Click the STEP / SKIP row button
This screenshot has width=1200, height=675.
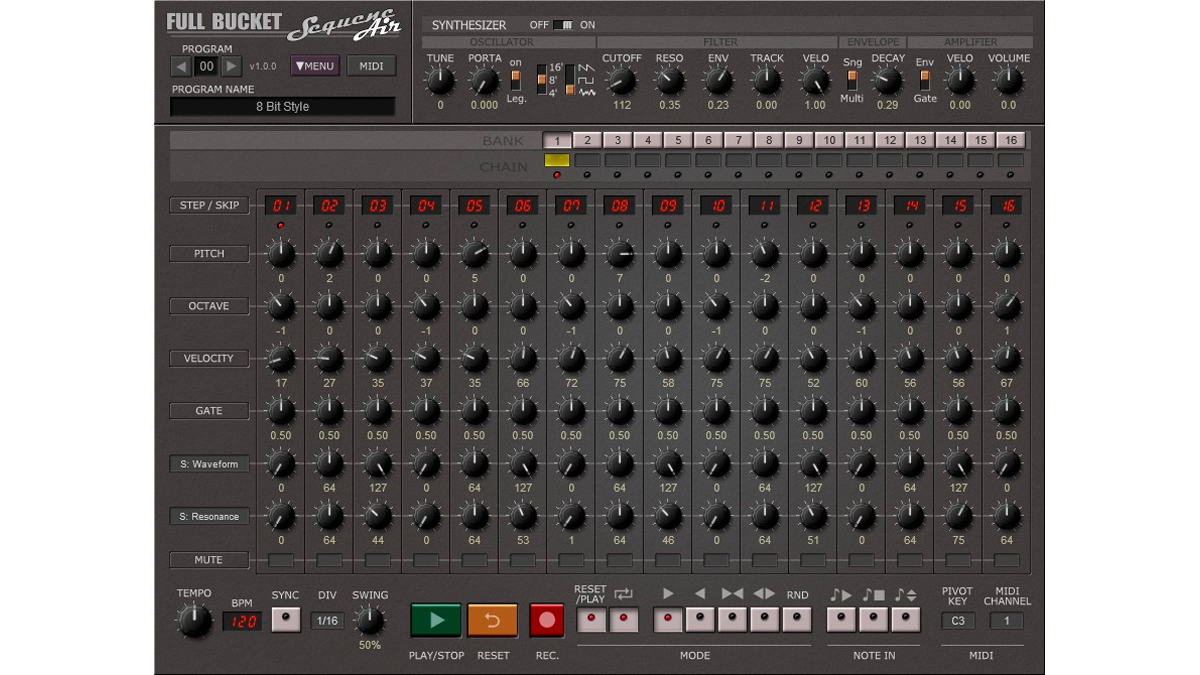click(209, 205)
